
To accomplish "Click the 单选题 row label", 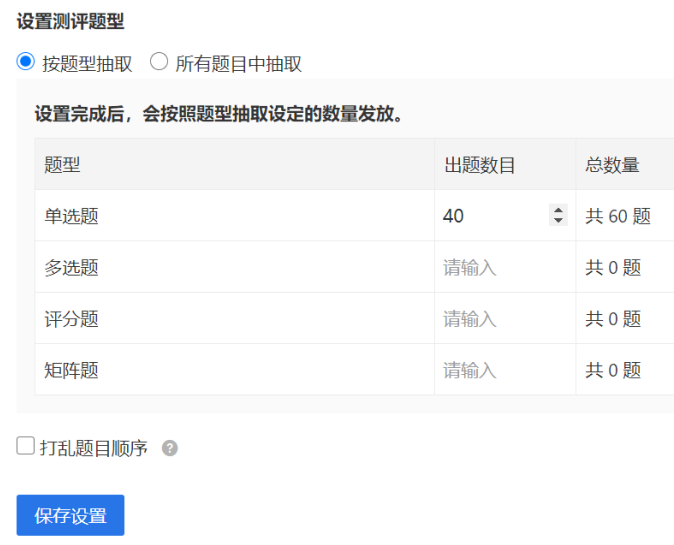I will 71,216.
